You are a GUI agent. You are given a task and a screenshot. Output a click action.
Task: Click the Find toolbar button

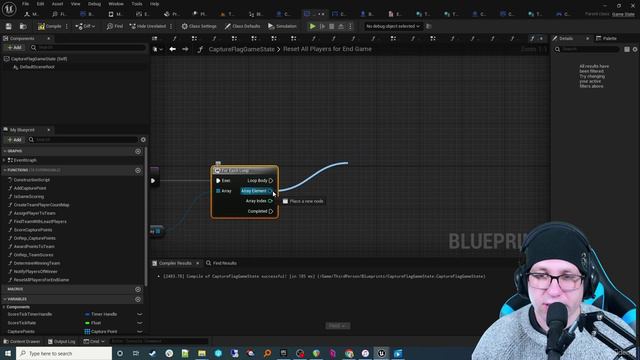(115, 26)
